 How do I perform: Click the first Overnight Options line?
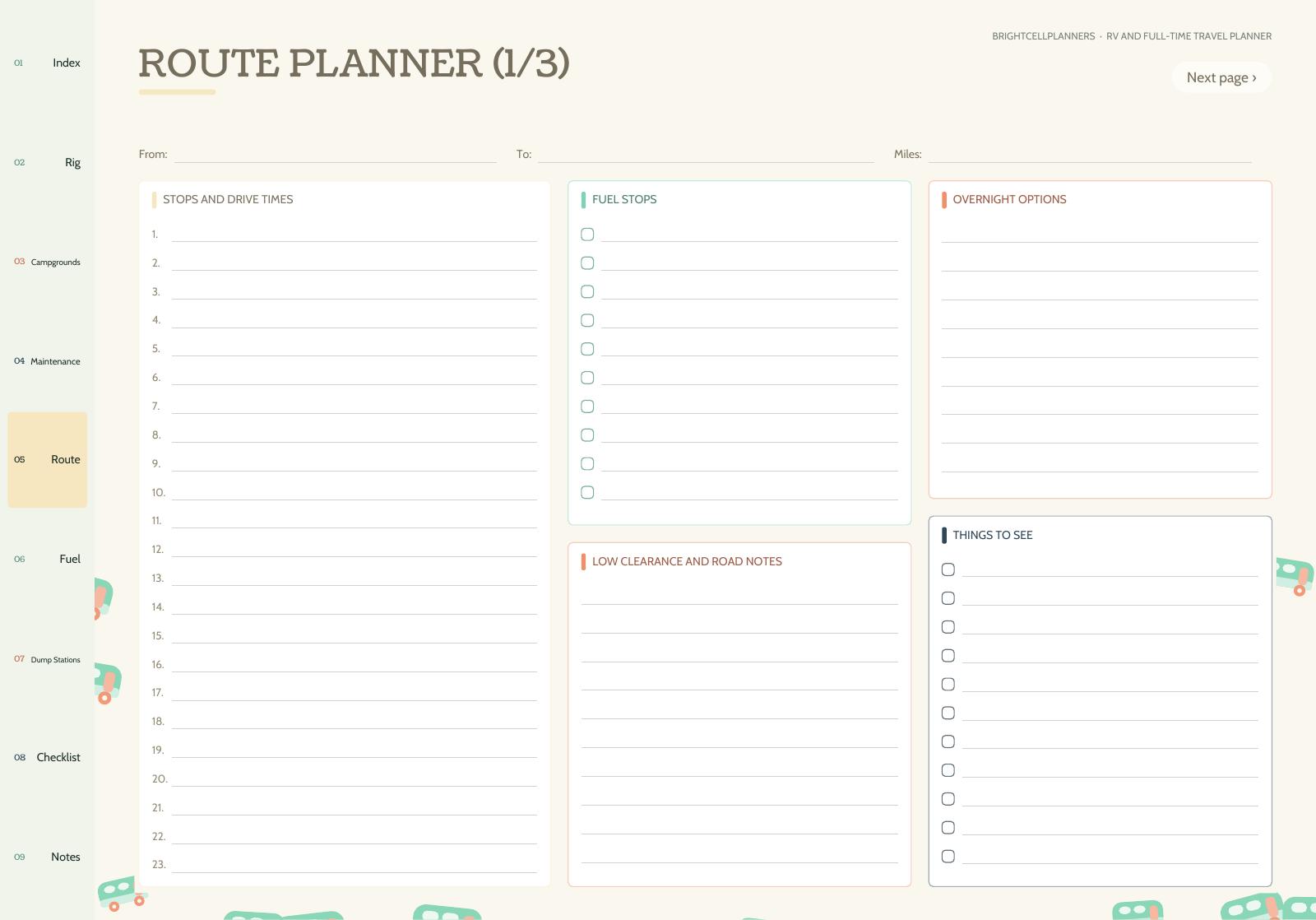coord(1100,235)
